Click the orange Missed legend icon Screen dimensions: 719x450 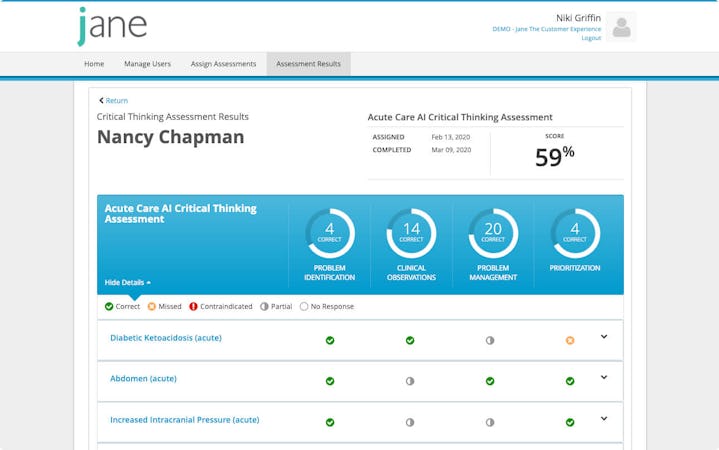coord(152,306)
